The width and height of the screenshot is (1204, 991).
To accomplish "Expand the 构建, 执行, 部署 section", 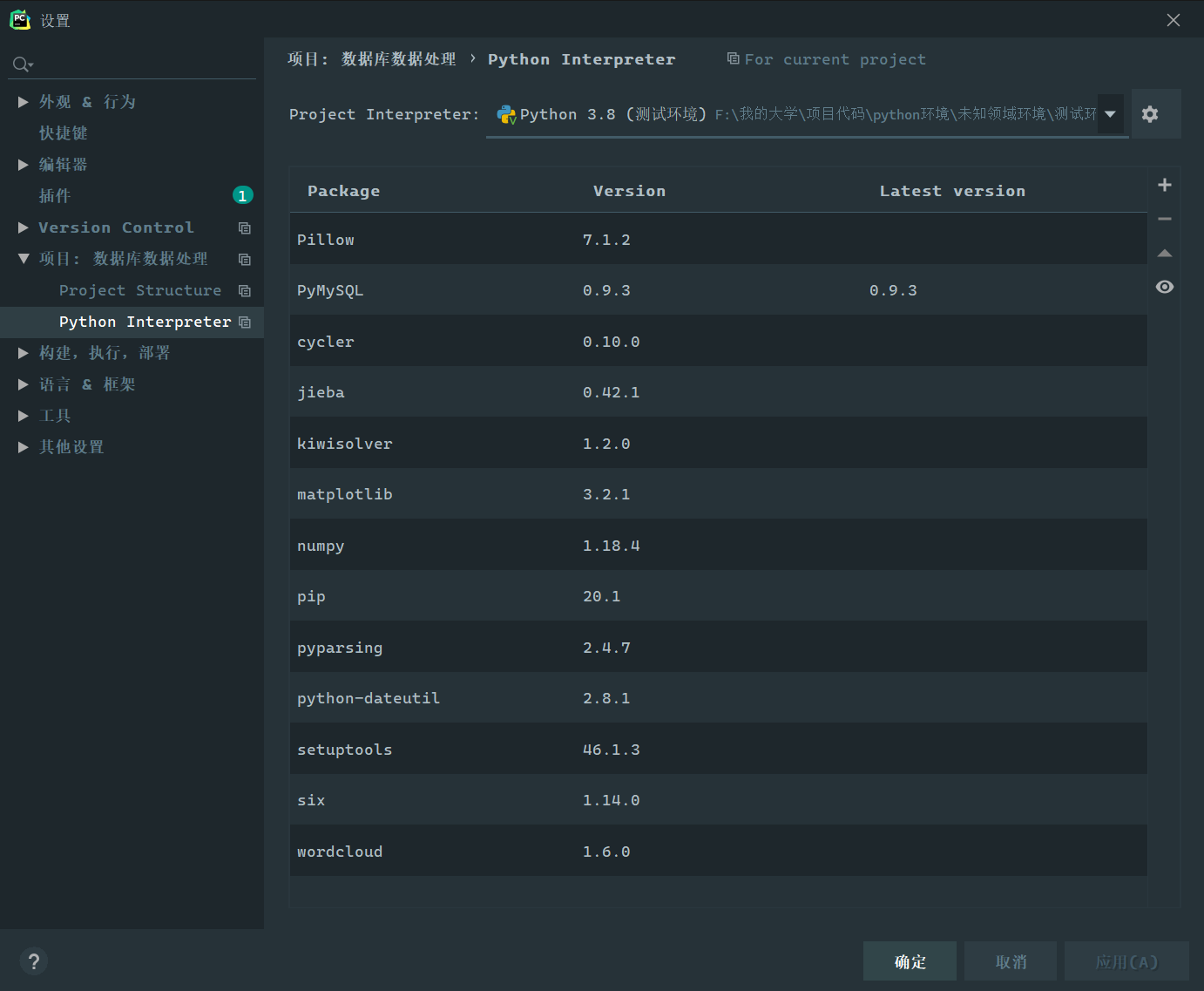I will tap(24, 353).
